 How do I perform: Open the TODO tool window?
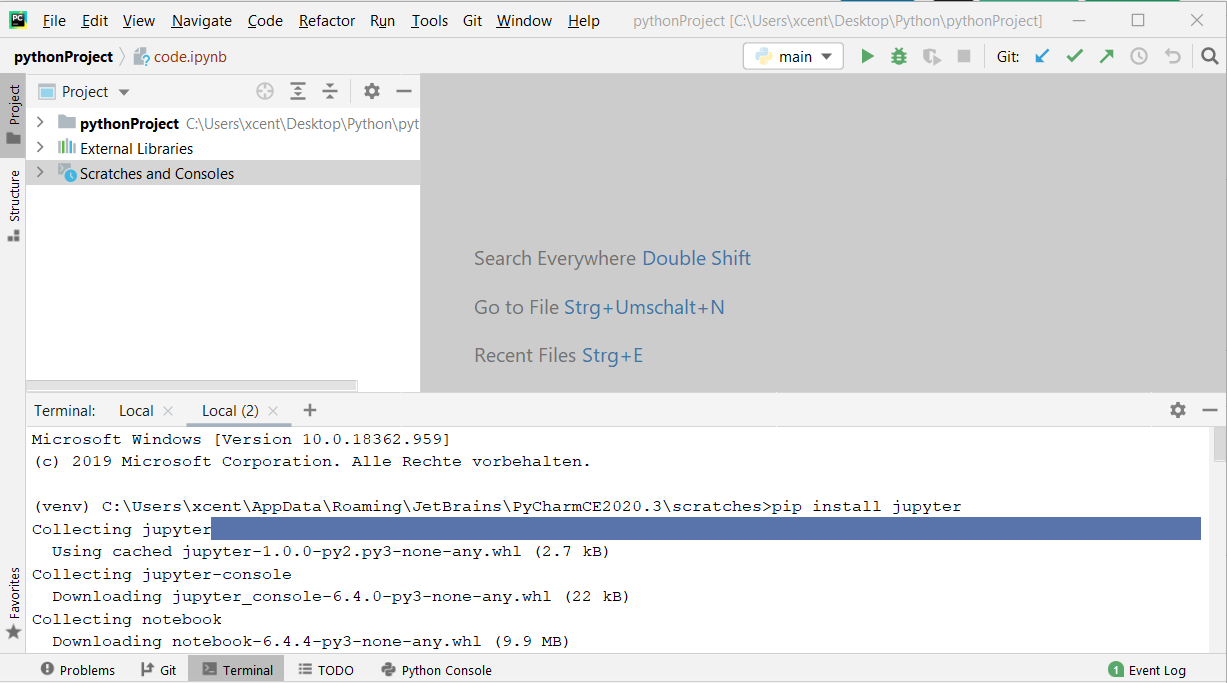click(326, 670)
